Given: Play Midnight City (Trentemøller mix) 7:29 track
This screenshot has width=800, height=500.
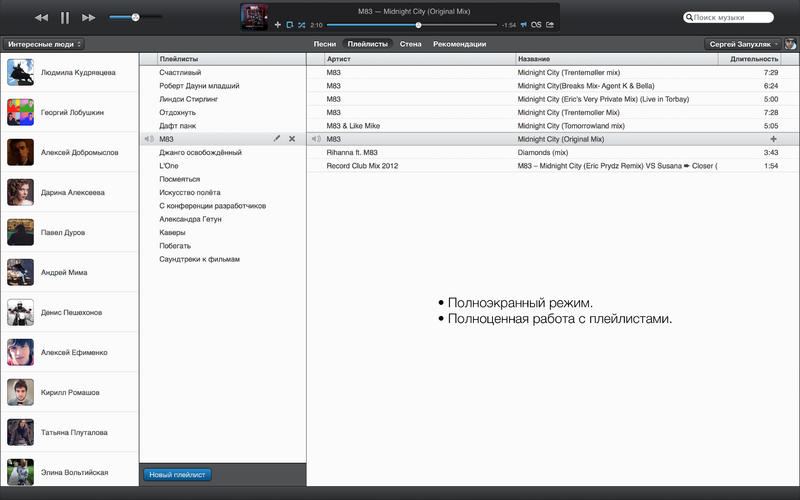Looking at the screenshot, I should pyautogui.click(x=553, y=72).
